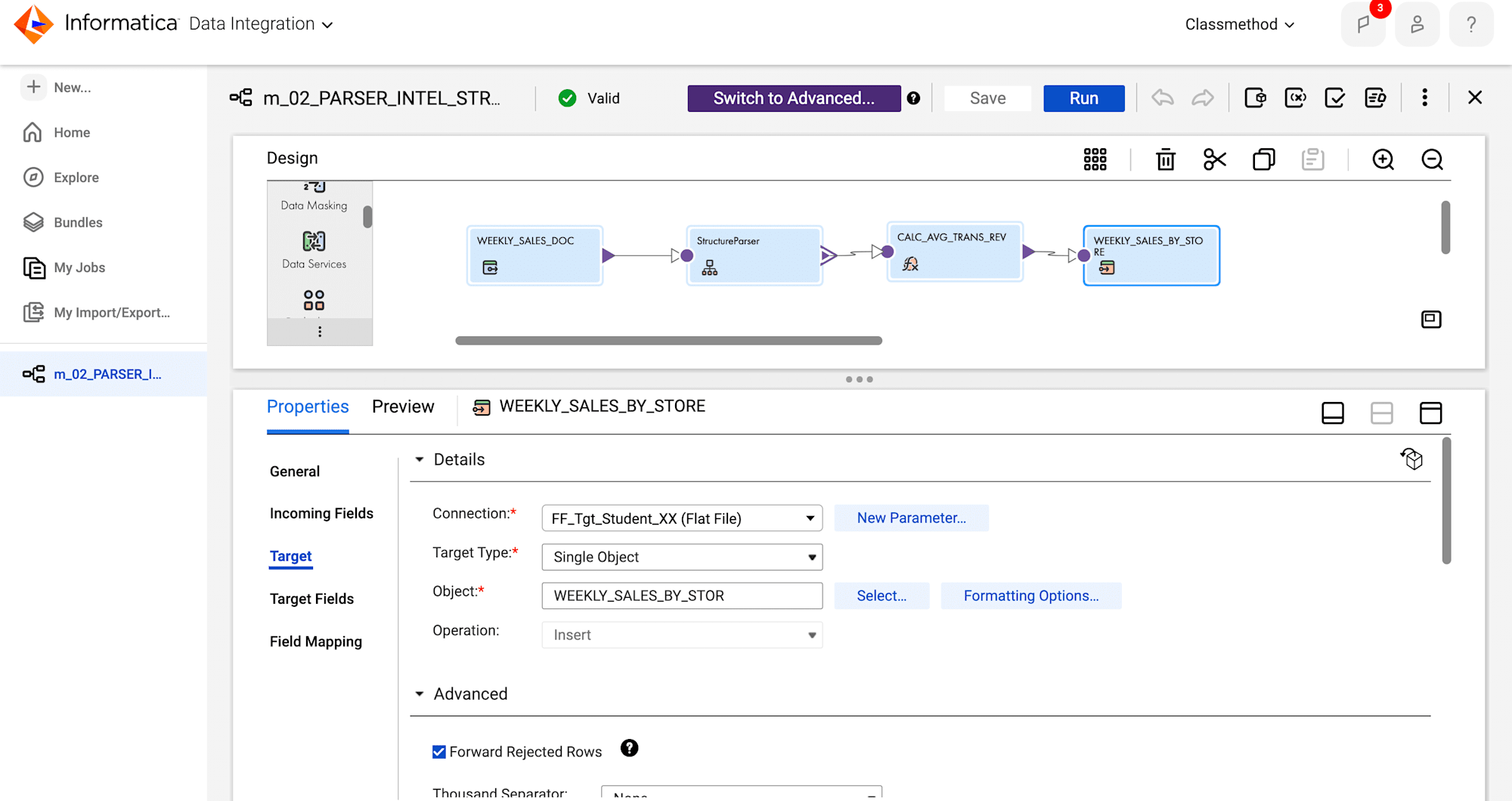Open the notifications flag icon
The image size is (1512, 801).
(x=1363, y=24)
